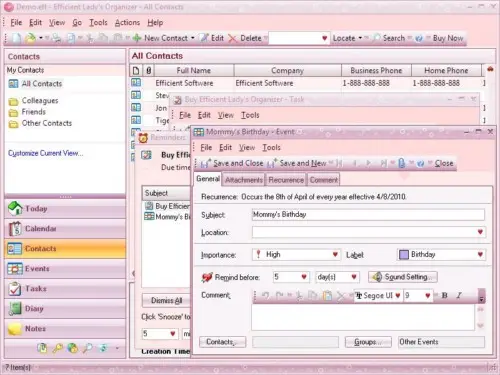The image size is (500, 375).
Task: Click the purple Birthday label color swatch
Action: (x=404, y=255)
